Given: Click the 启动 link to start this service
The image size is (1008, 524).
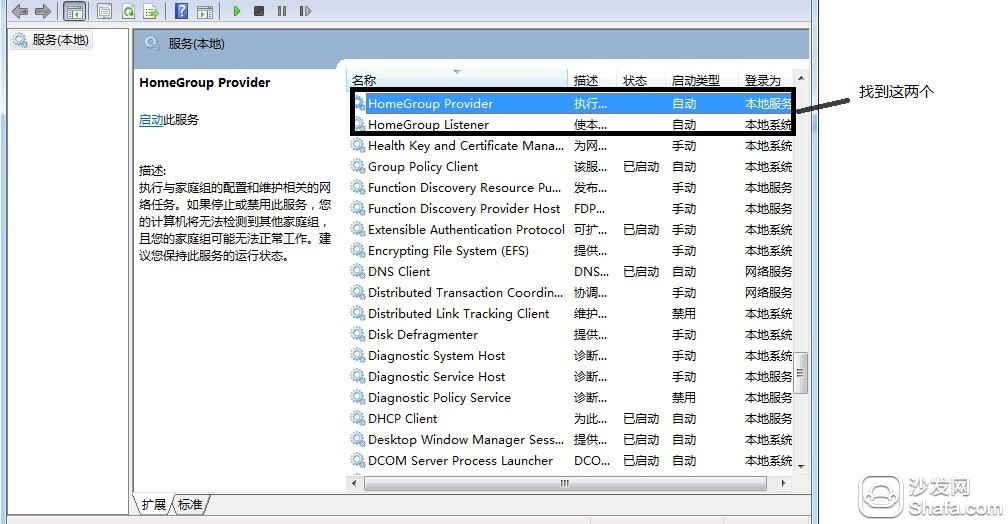Looking at the screenshot, I should tap(151, 120).
